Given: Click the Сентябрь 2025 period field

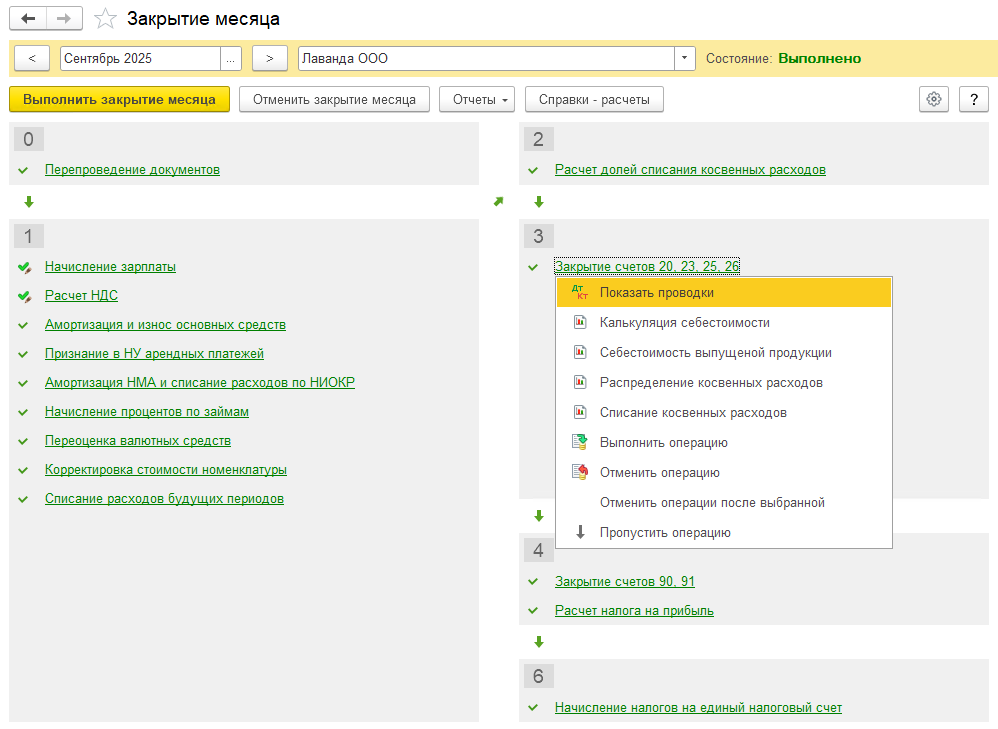Looking at the screenshot, I should (x=140, y=59).
